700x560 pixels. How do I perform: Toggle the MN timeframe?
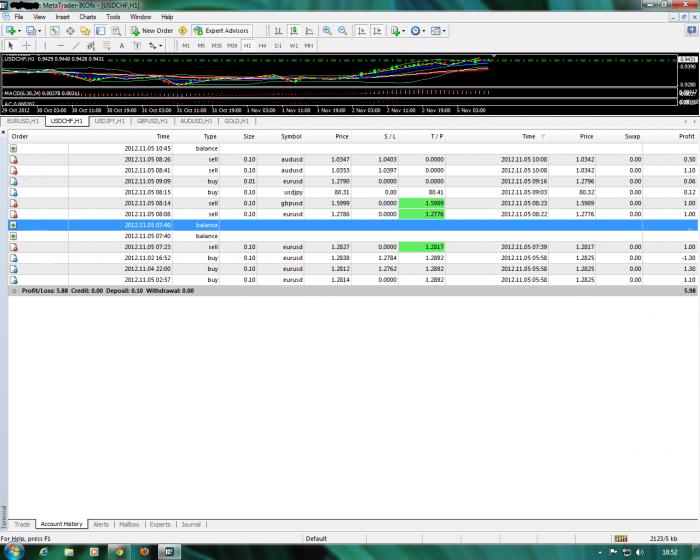coord(308,46)
